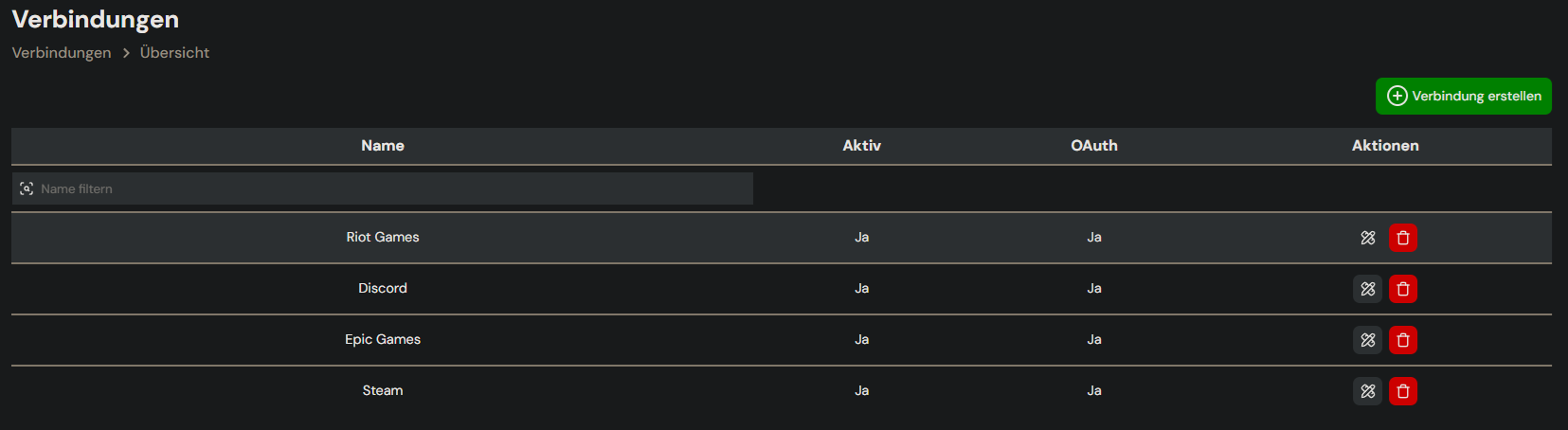Delete the Discord connection
Screen dimensions: 1568x430
(1403, 289)
